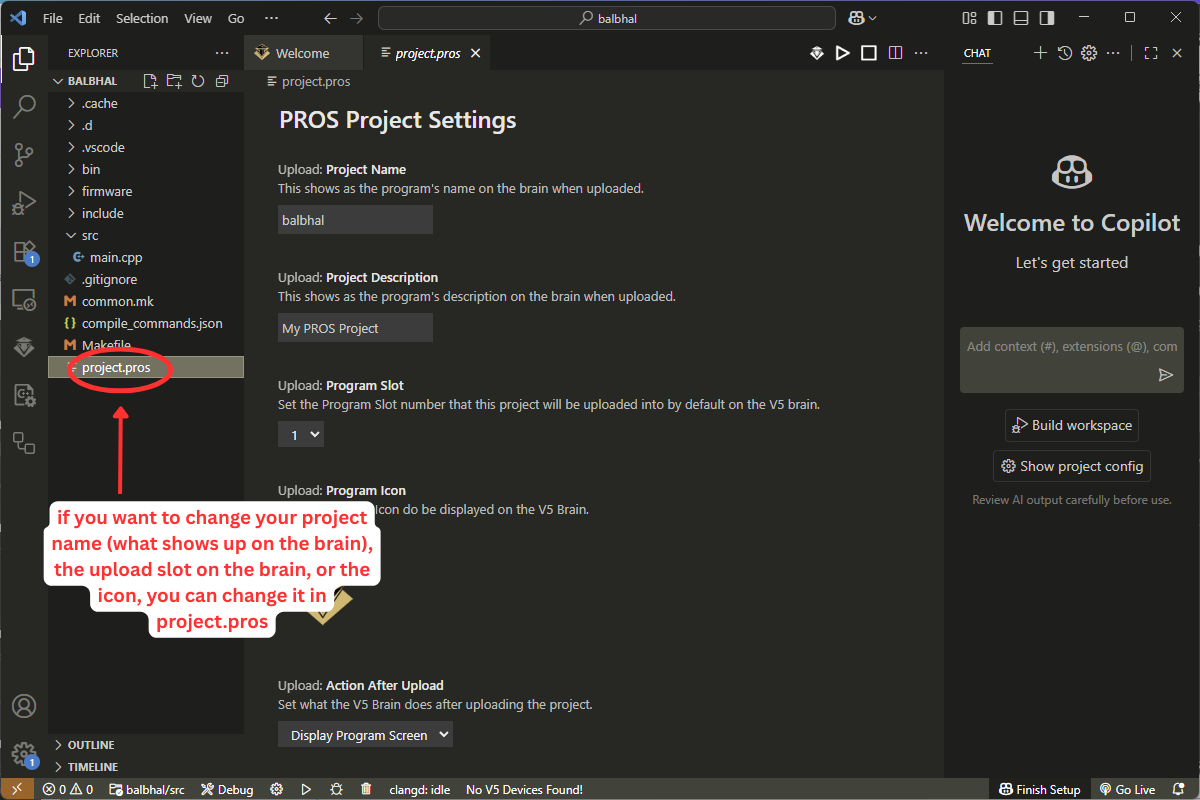Open main.cpp in the file tree
Screen dimensions: 1200x800
[x=116, y=257]
